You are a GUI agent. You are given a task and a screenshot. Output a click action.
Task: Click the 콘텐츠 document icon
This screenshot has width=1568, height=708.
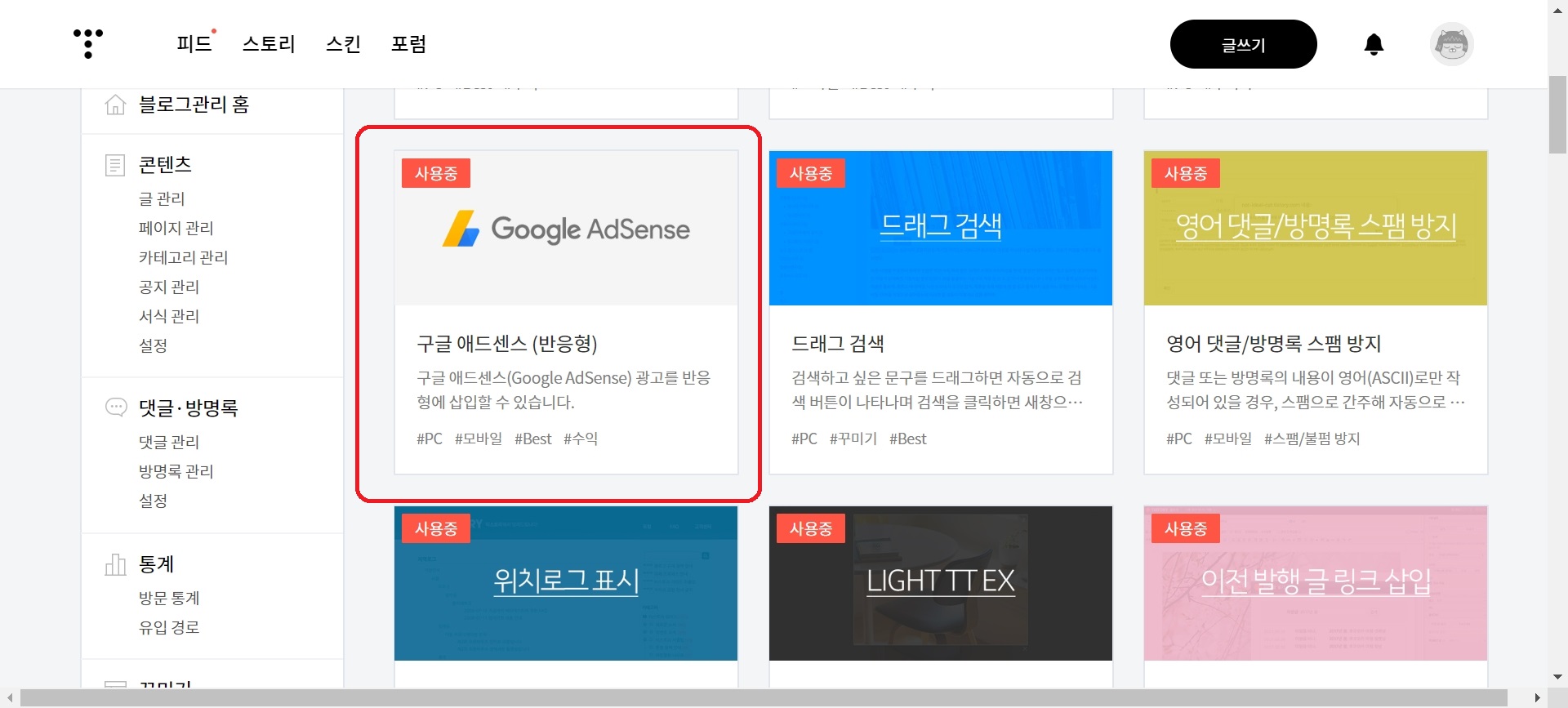click(x=115, y=165)
